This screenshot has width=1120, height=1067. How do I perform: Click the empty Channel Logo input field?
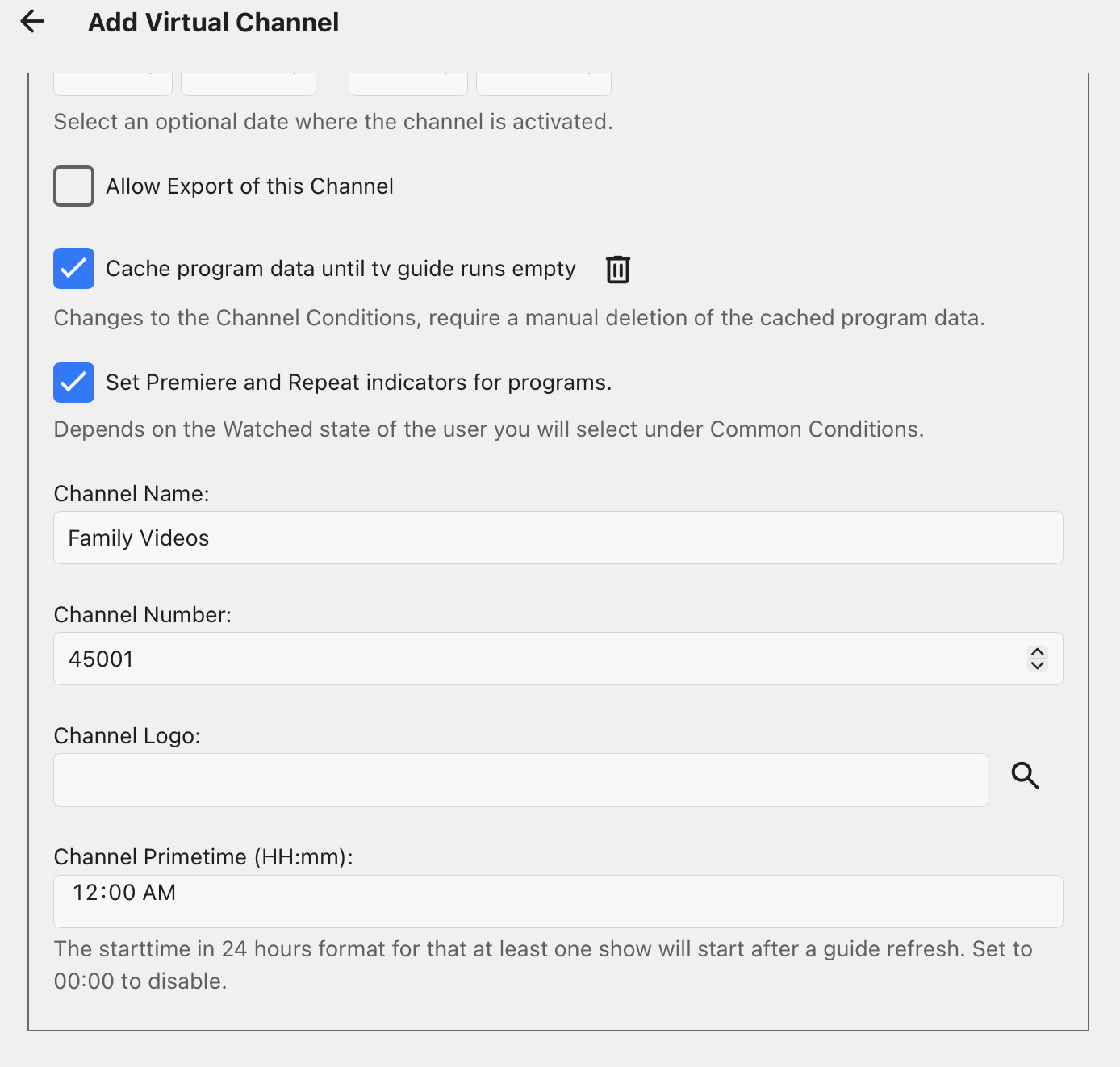pos(520,780)
